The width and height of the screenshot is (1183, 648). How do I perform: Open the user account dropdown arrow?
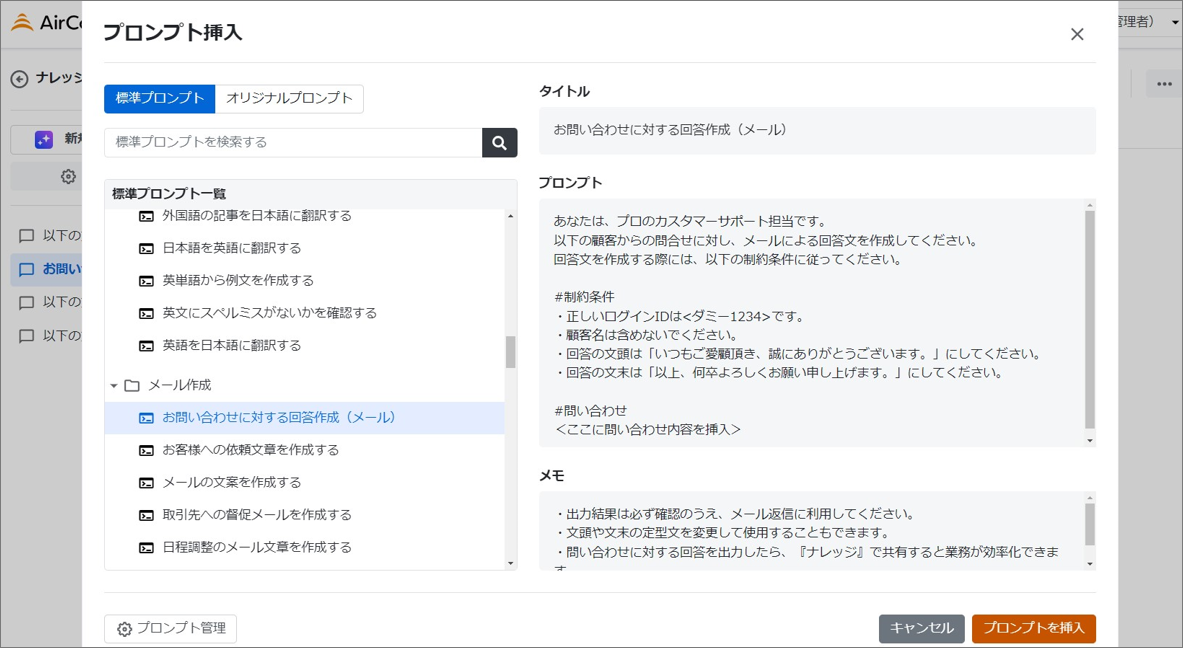[x=1175, y=22]
